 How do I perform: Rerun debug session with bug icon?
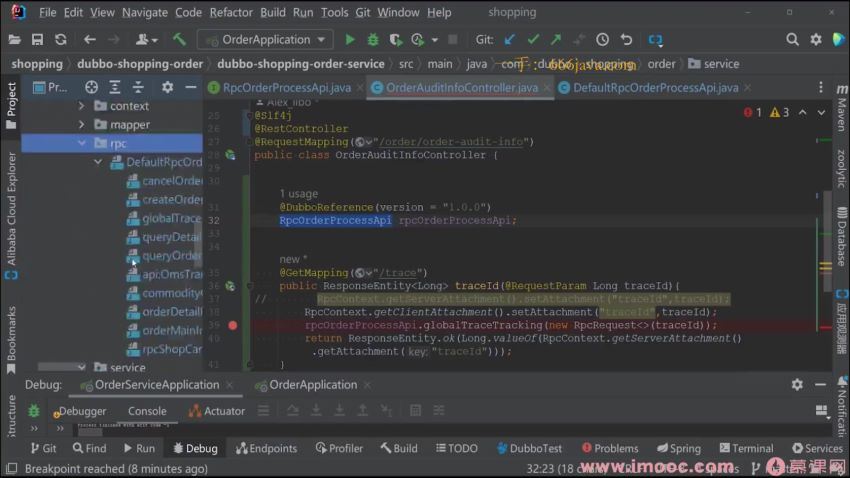tap(34, 411)
